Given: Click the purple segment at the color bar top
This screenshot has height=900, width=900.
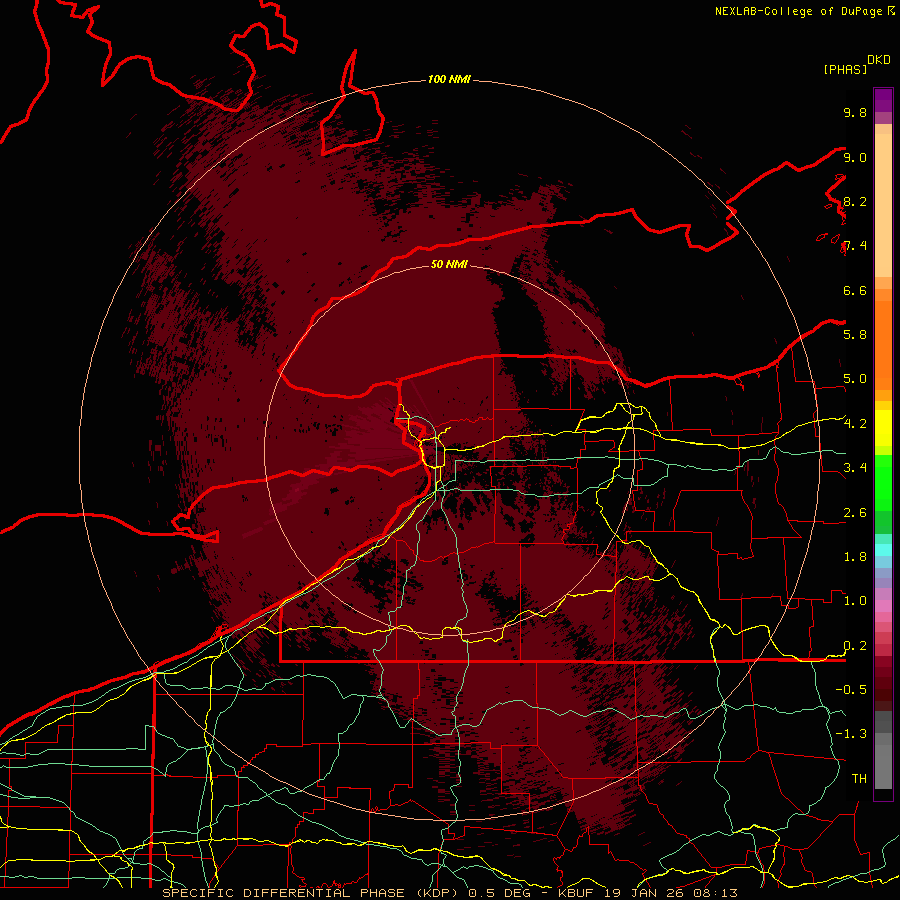Looking at the screenshot, I should pyautogui.click(x=883, y=100).
